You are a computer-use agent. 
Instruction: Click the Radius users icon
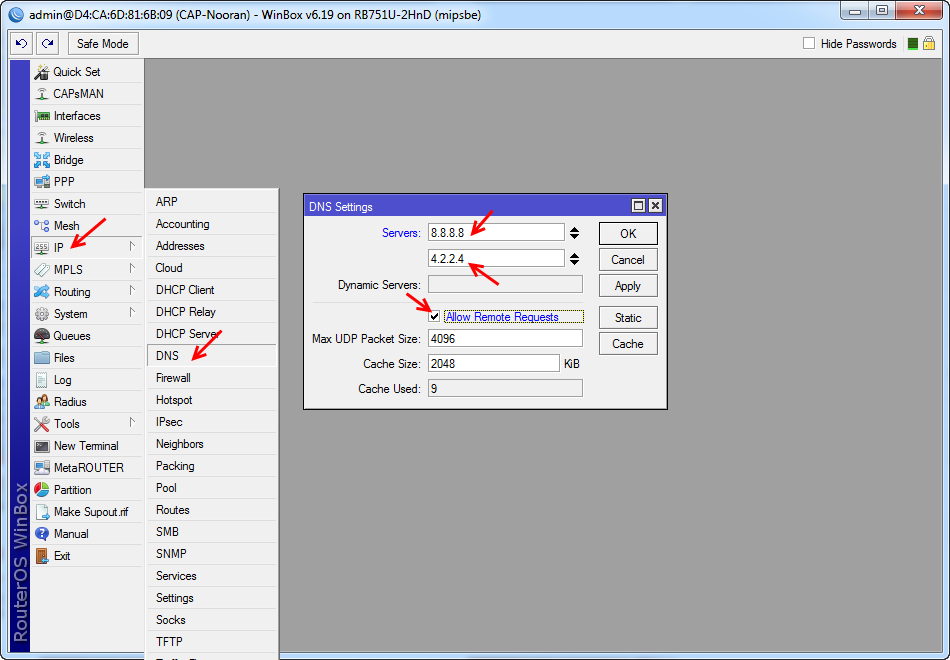42,402
